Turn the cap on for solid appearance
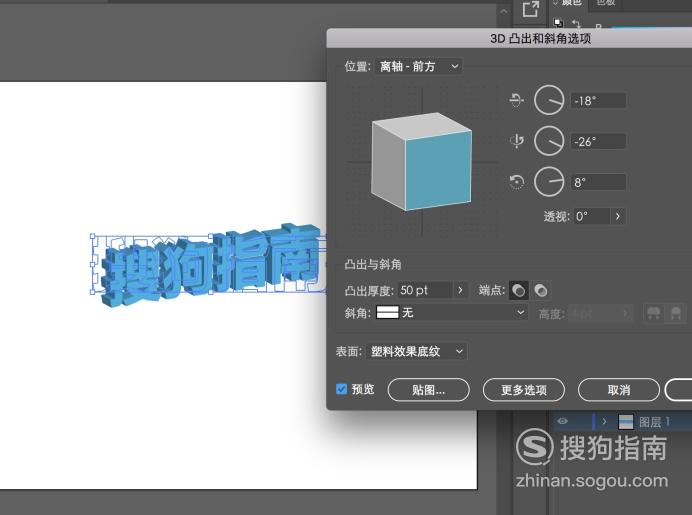Screen dimensions: 692x515 click(x=519, y=290)
